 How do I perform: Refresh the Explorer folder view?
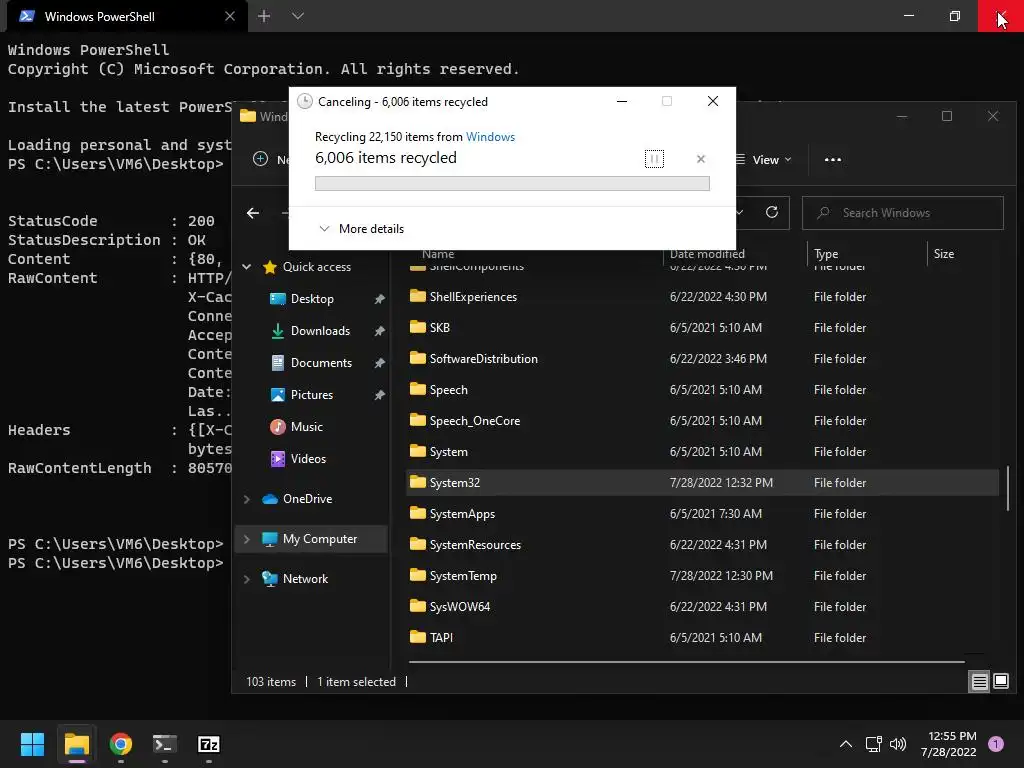[x=772, y=212]
